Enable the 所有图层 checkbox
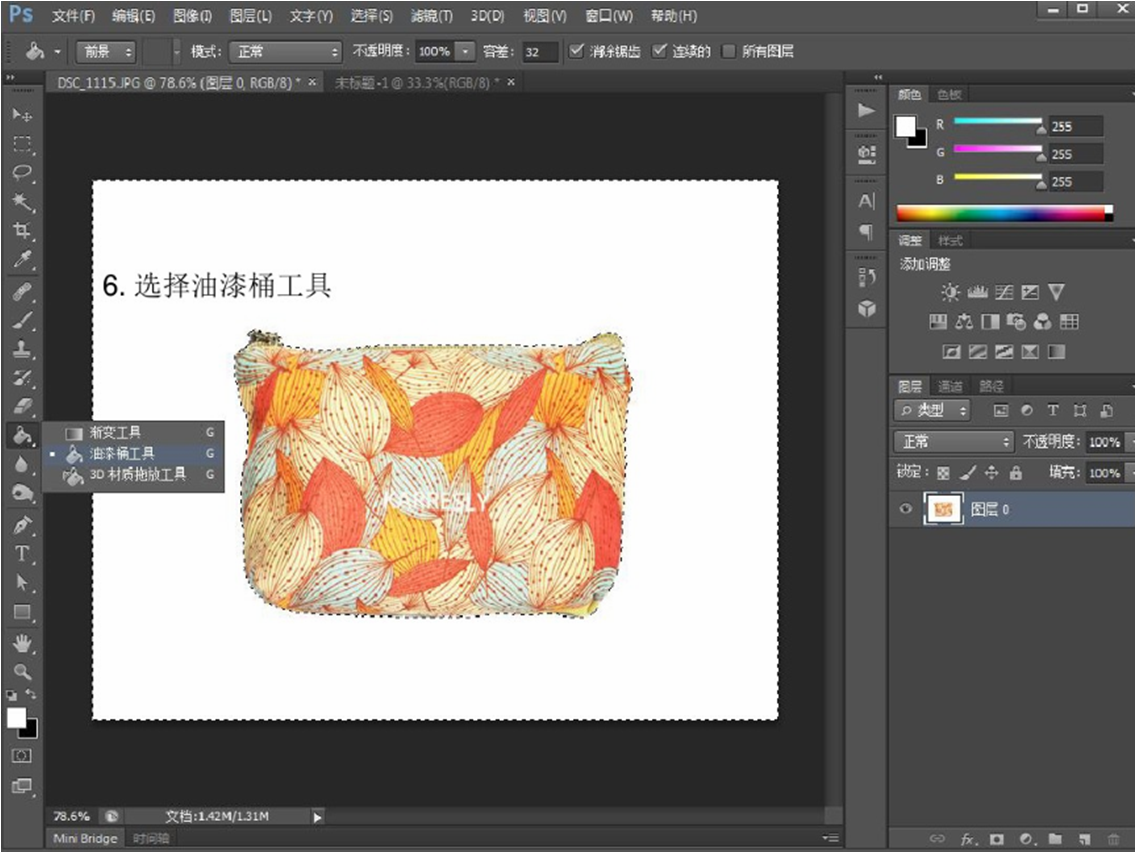This screenshot has width=1136, height=853. (x=728, y=51)
